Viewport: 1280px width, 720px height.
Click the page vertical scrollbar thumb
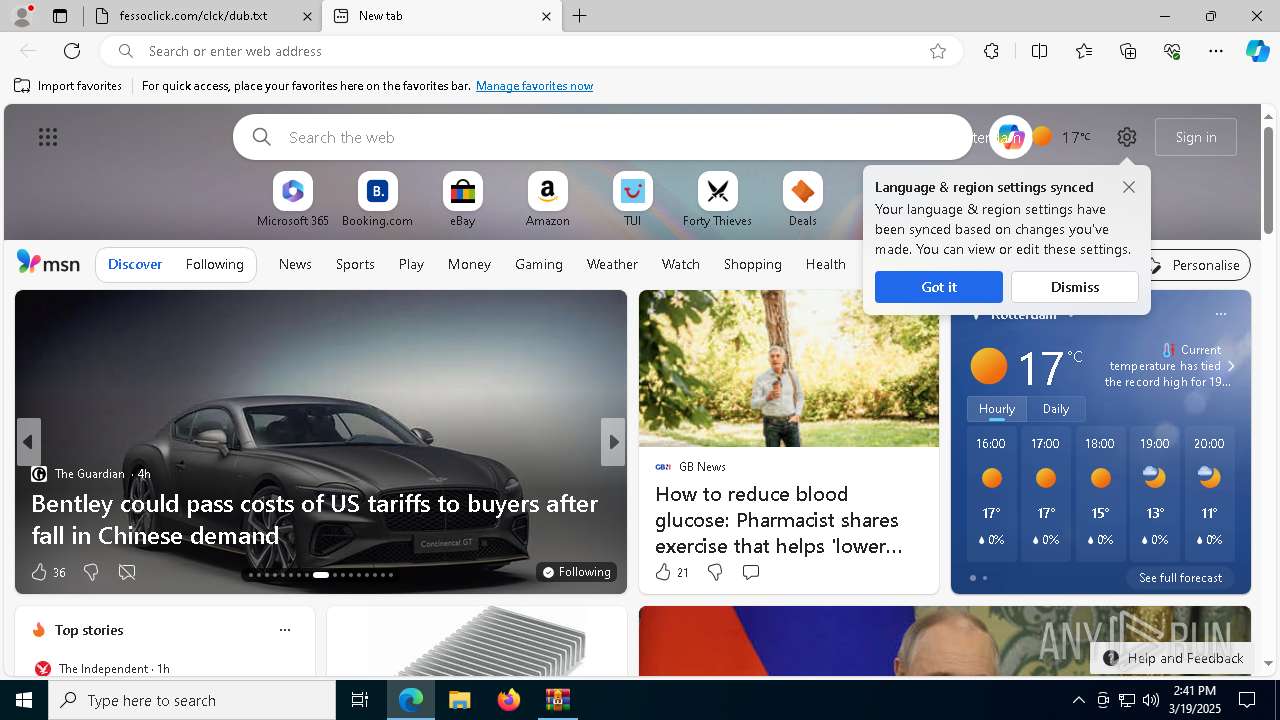[1268, 180]
